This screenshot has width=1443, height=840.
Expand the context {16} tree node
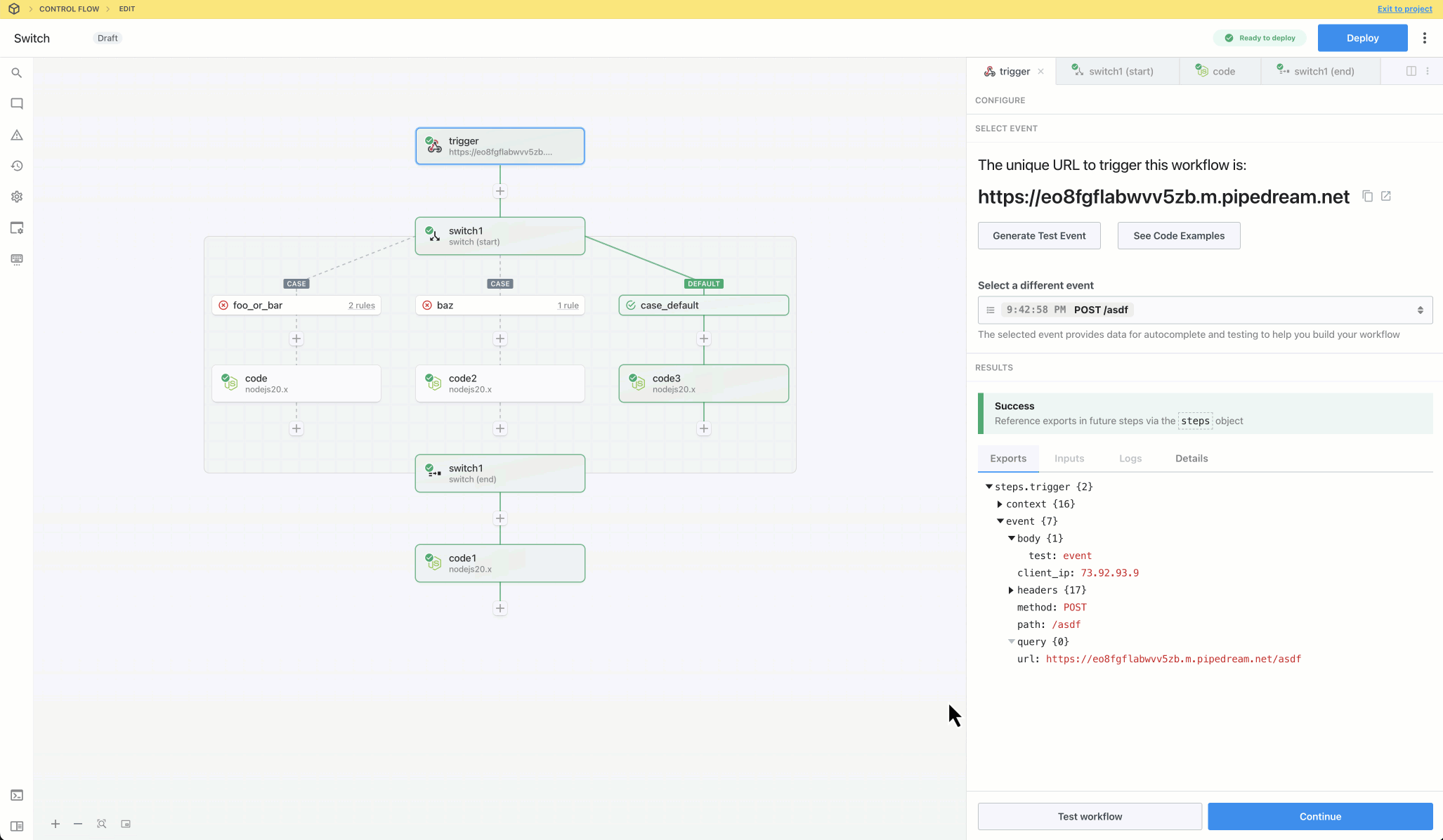point(1000,504)
